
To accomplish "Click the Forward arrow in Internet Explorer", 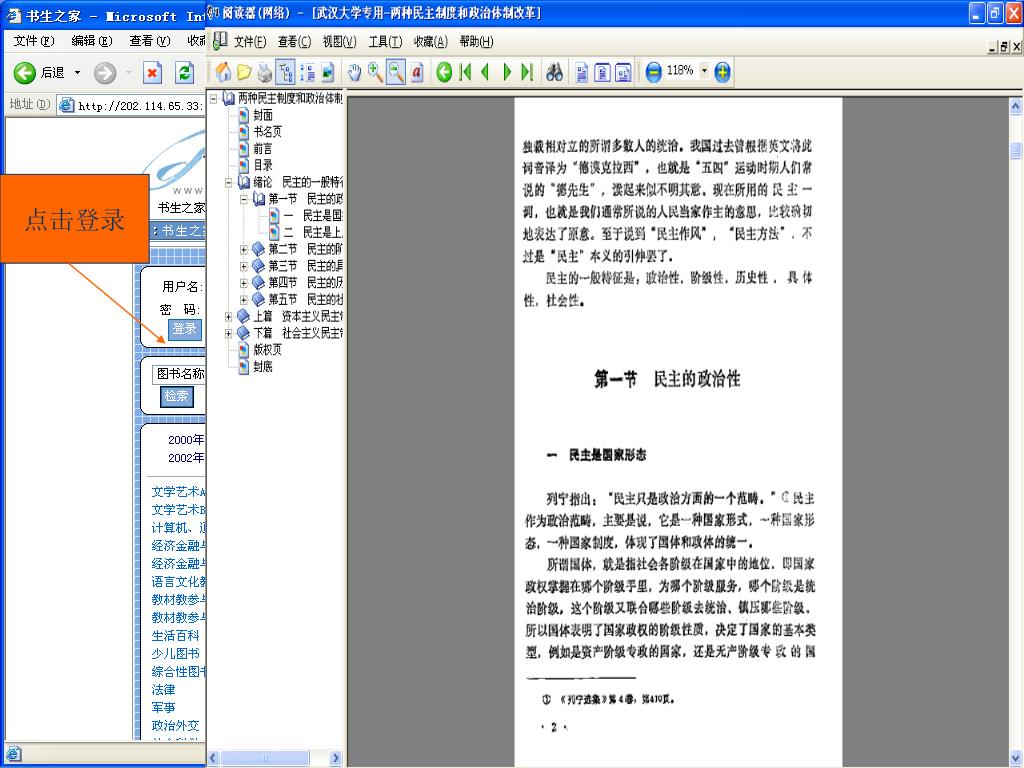I will 104,72.
